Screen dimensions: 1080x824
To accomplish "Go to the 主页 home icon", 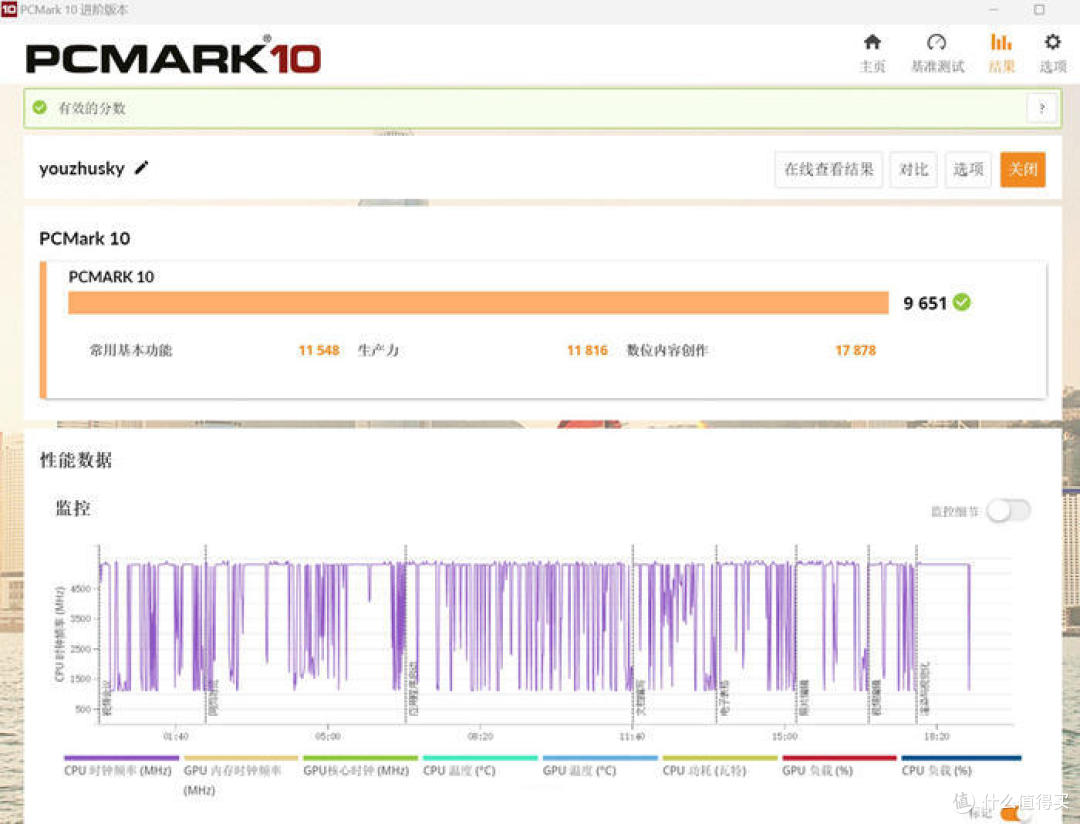I will [872, 43].
